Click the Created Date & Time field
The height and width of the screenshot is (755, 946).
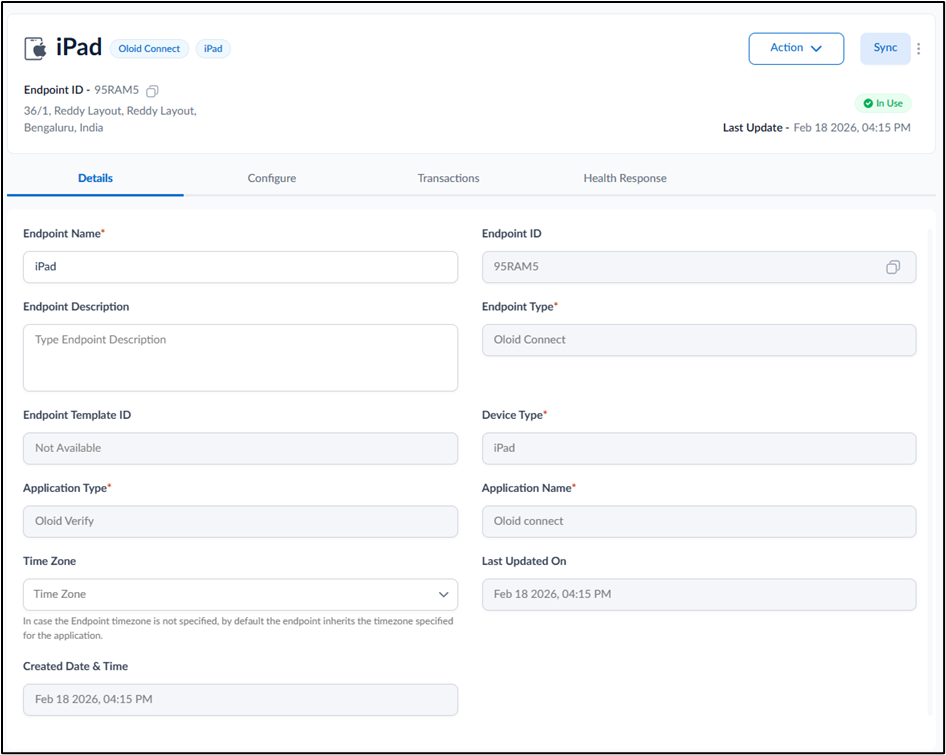click(240, 699)
